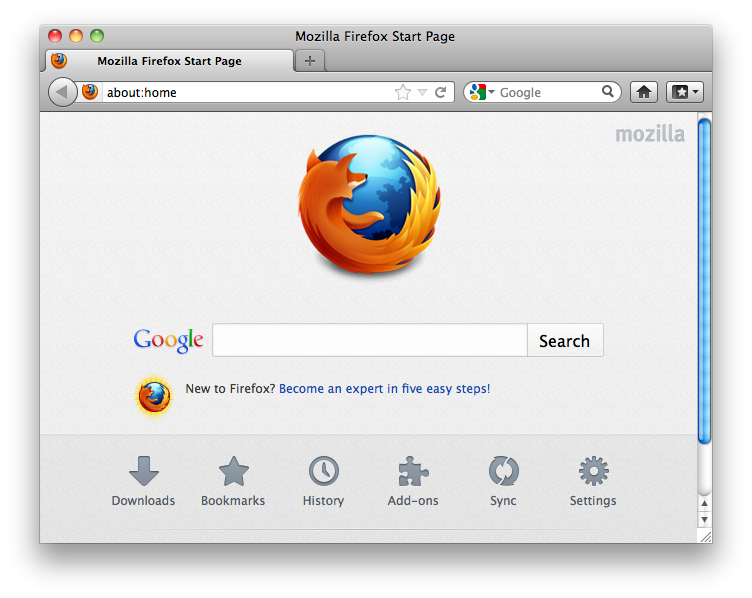Close the window with red button
The width and height of the screenshot is (752, 598).
click(x=55, y=36)
